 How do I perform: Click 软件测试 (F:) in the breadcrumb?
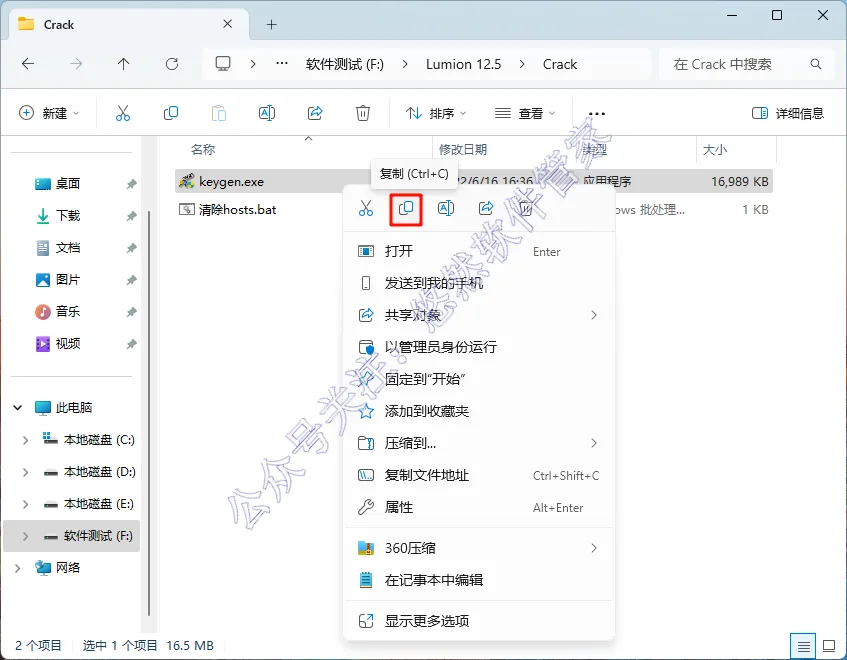pos(345,64)
